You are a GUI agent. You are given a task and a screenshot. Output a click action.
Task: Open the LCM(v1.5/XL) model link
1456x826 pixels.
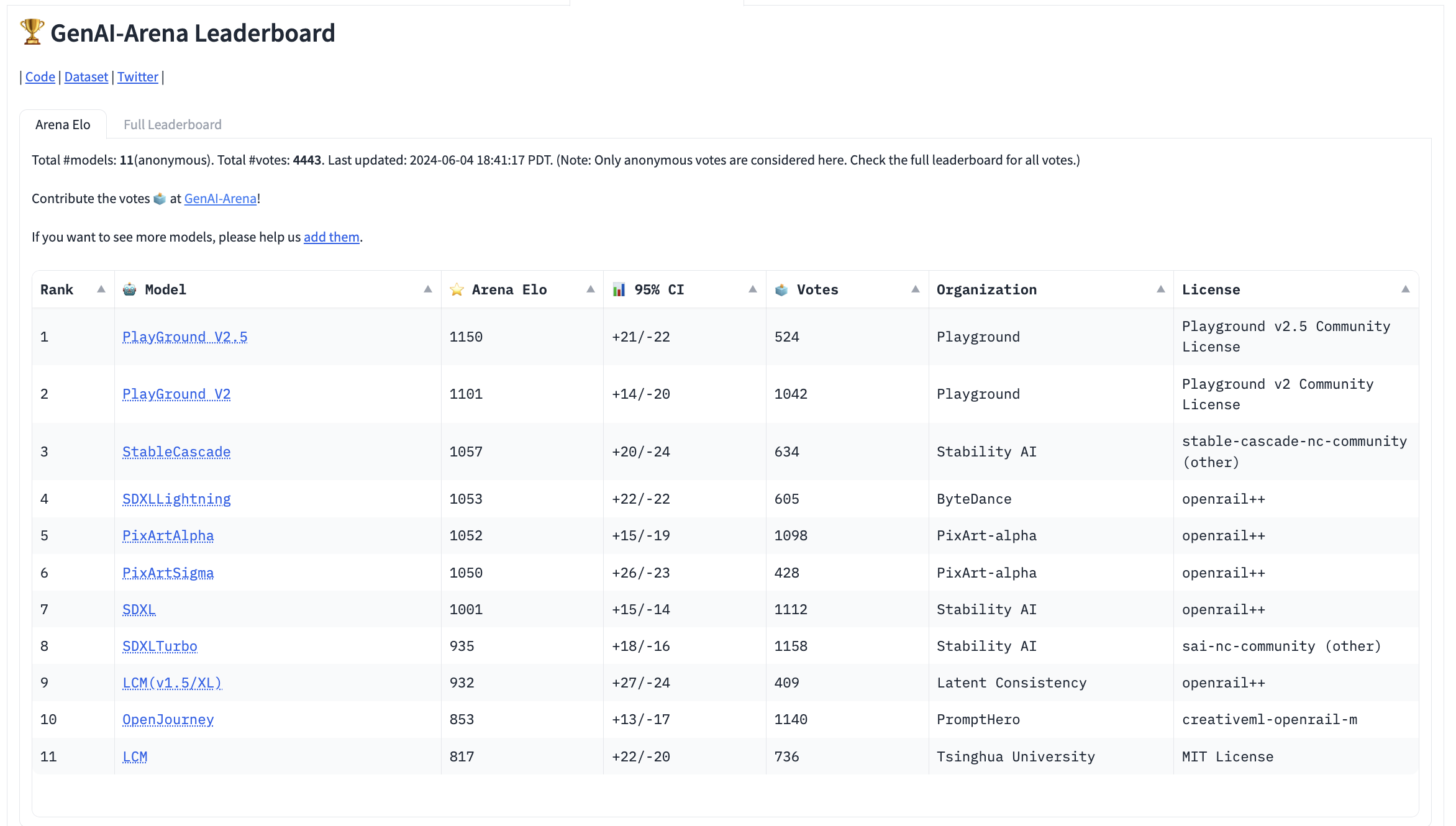point(172,683)
